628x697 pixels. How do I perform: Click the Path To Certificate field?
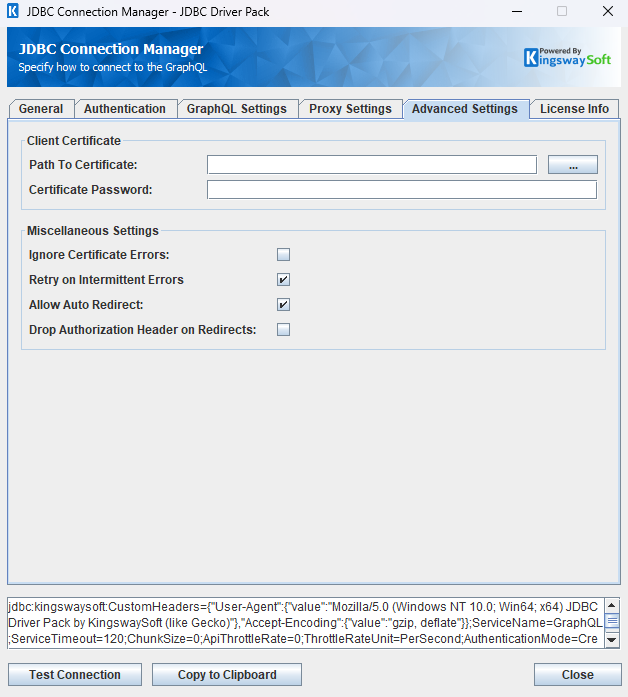[372, 165]
